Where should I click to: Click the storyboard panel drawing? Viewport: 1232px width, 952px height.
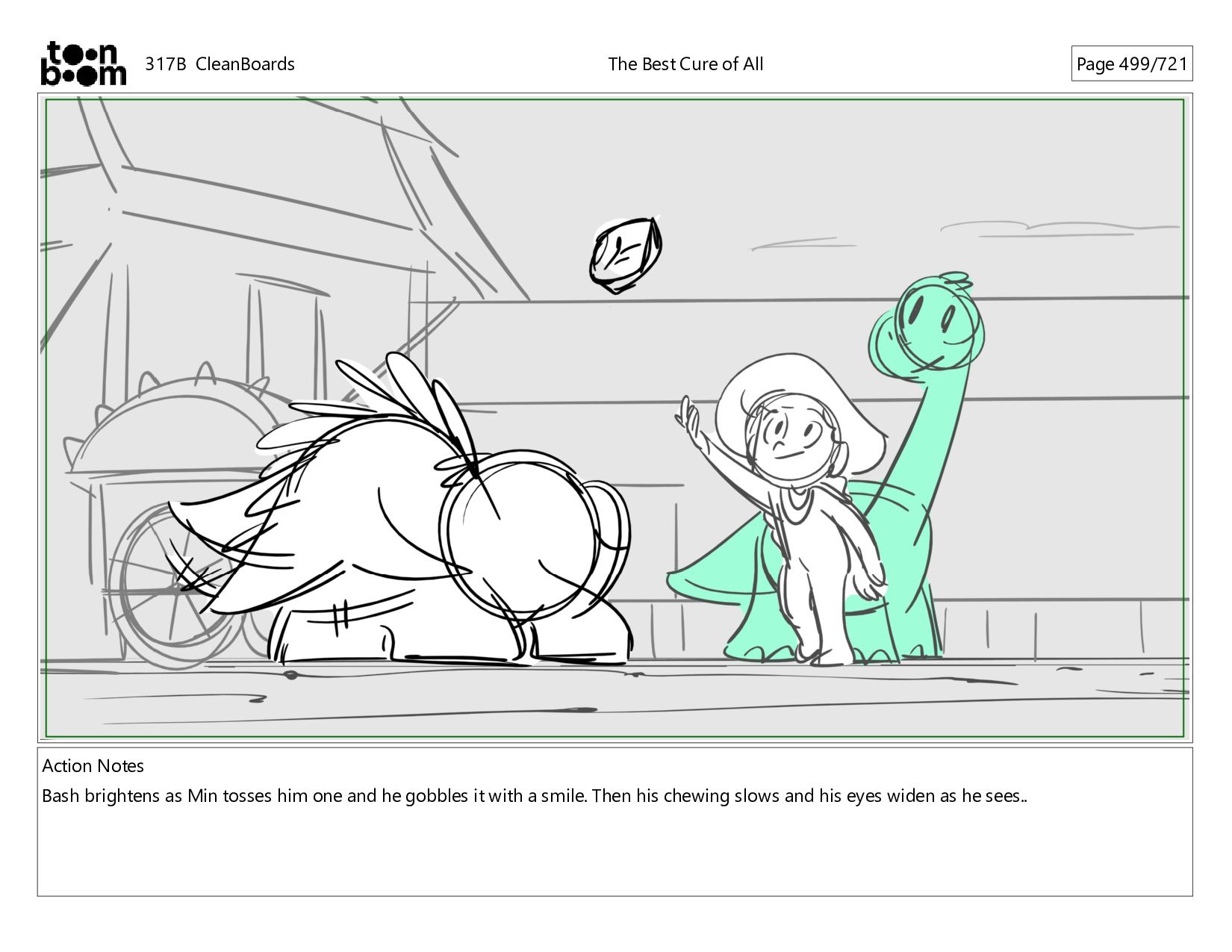(x=615, y=417)
